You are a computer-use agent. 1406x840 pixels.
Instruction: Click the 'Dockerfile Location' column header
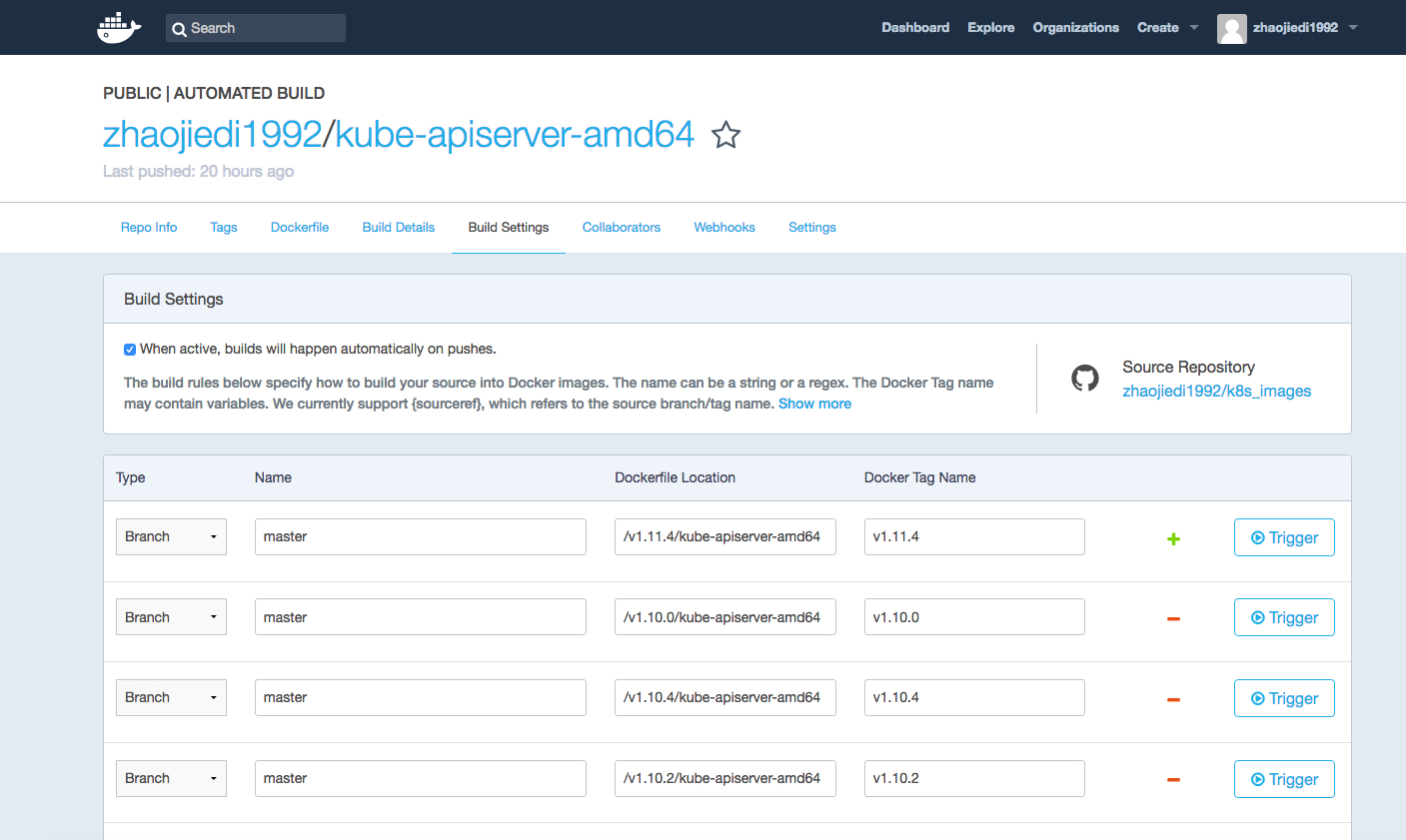tap(675, 477)
